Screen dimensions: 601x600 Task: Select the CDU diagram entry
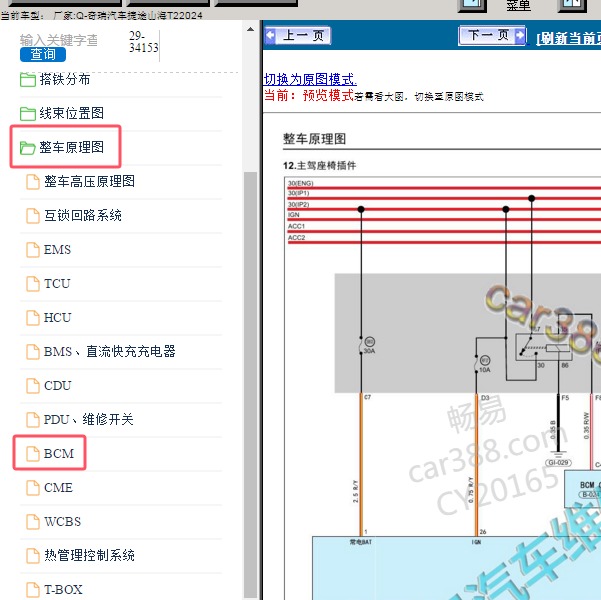[57, 385]
